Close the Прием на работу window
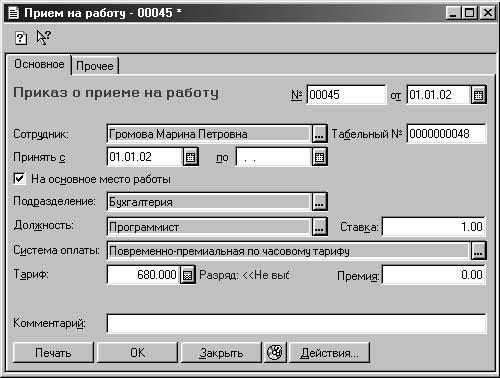This screenshot has width=500, height=378. pyautogui.click(x=488, y=13)
